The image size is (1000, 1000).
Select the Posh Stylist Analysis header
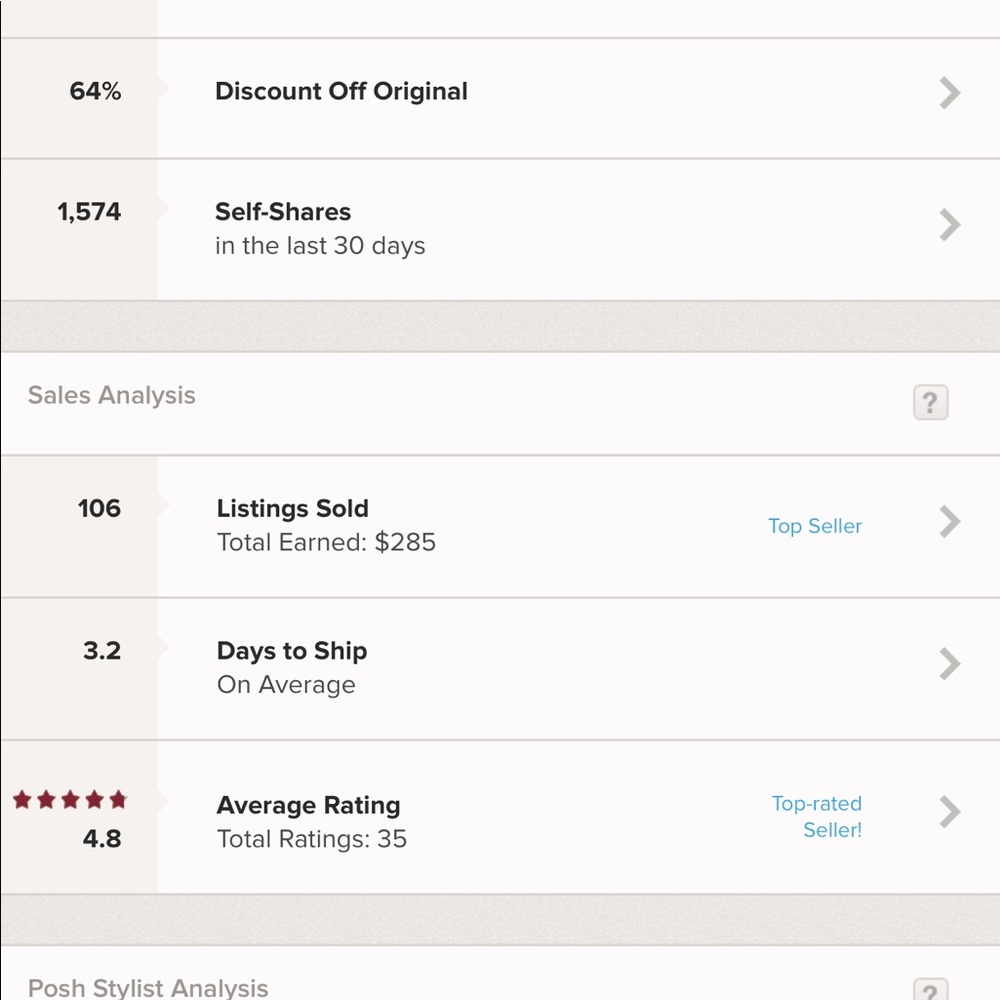[148, 988]
